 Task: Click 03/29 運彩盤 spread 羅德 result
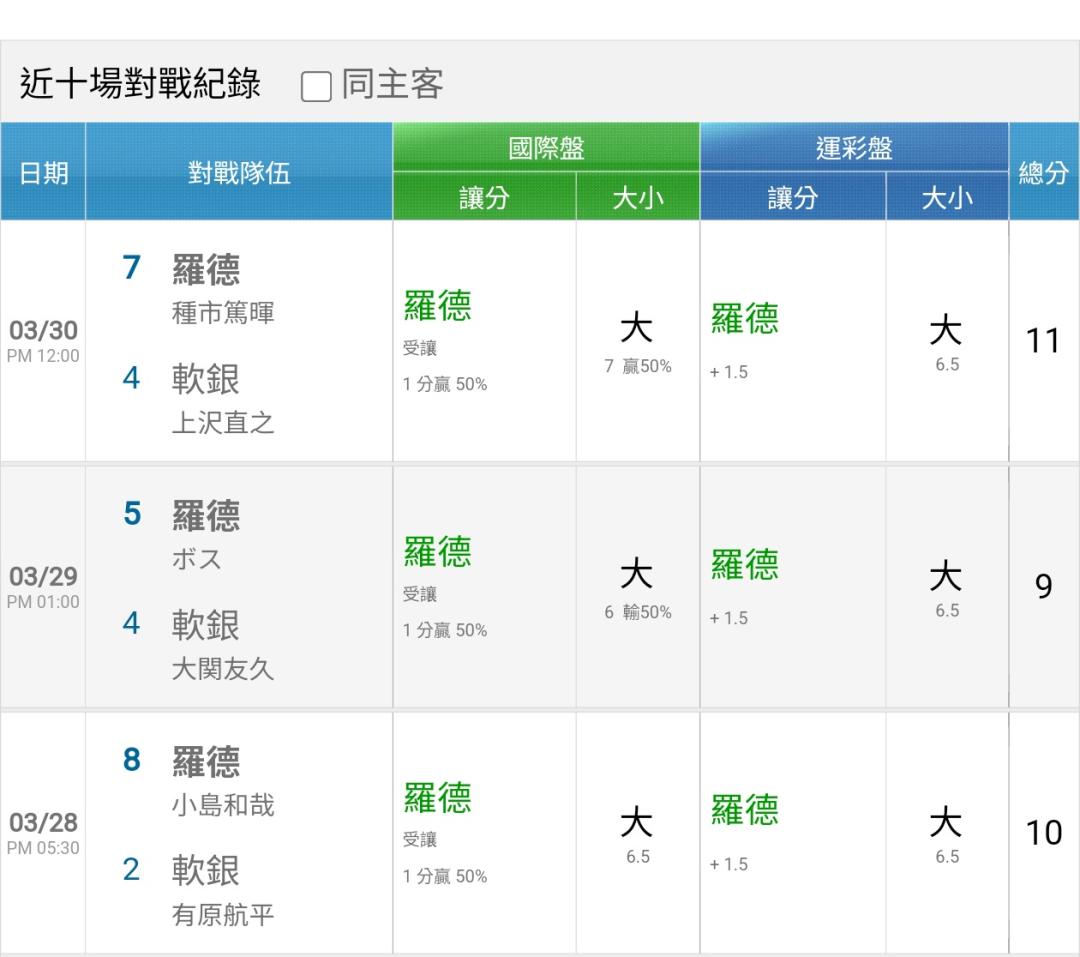click(745, 564)
